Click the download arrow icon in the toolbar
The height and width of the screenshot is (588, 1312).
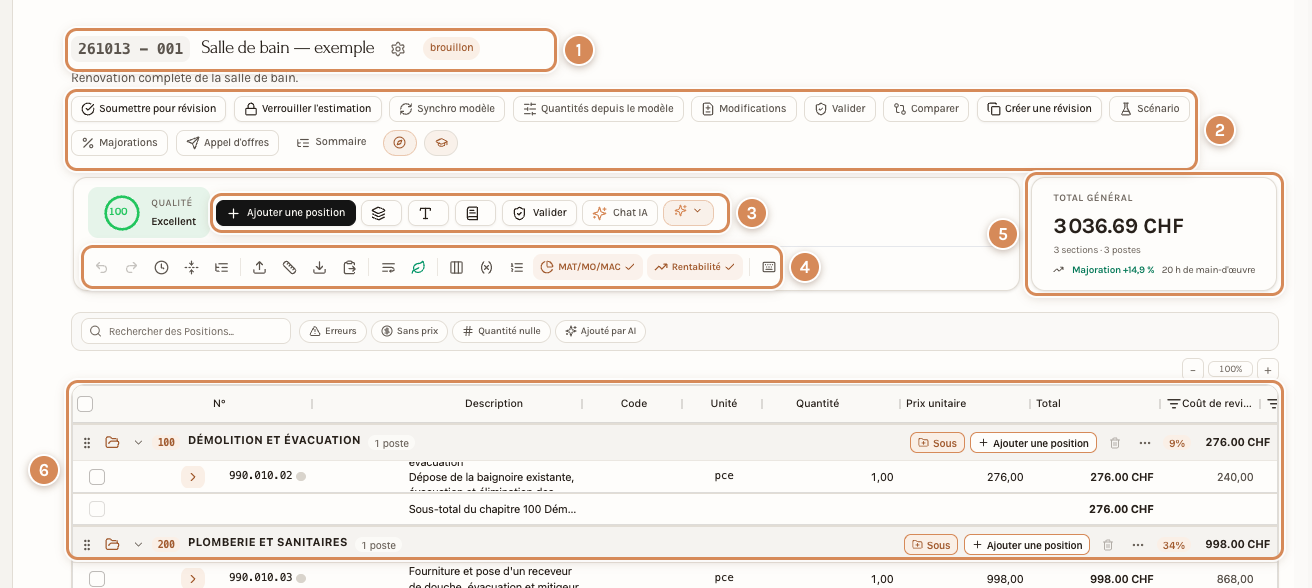(319, 267)
